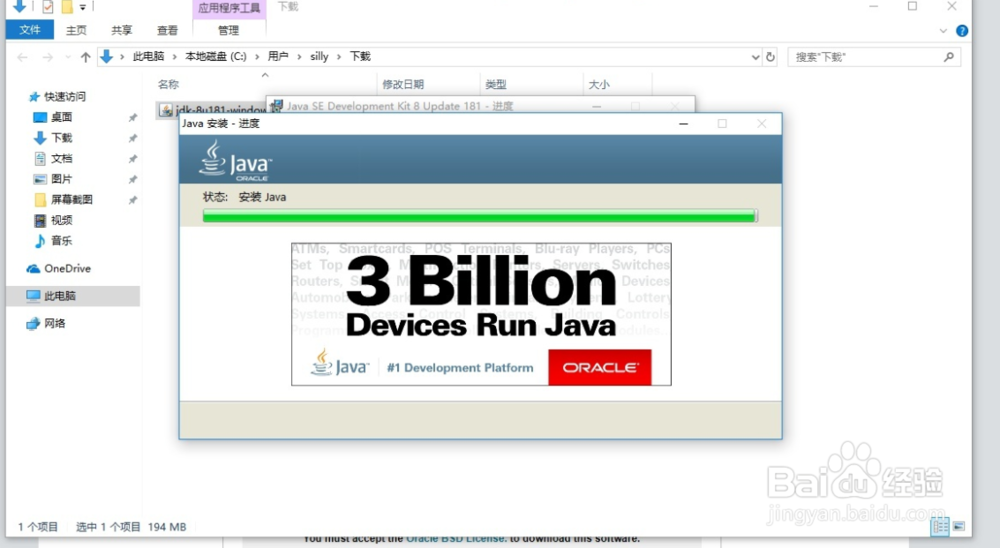Sort by 修改日期 column header

click(x=403, y=84)
